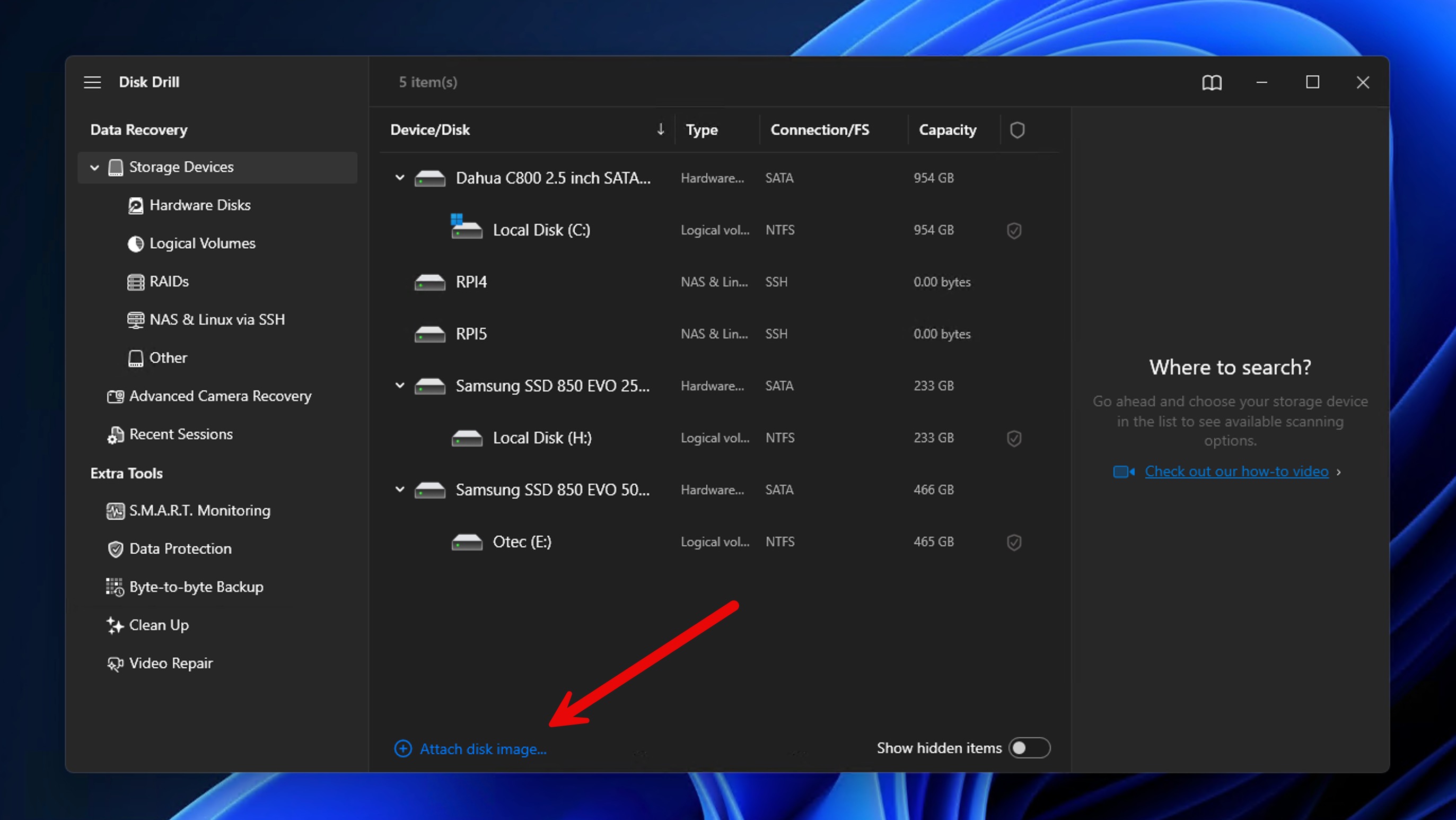Viewport: 1456px width, 820px height.
Task: Click the chevron after the how-to video link
Action: tap(1338, 472)
